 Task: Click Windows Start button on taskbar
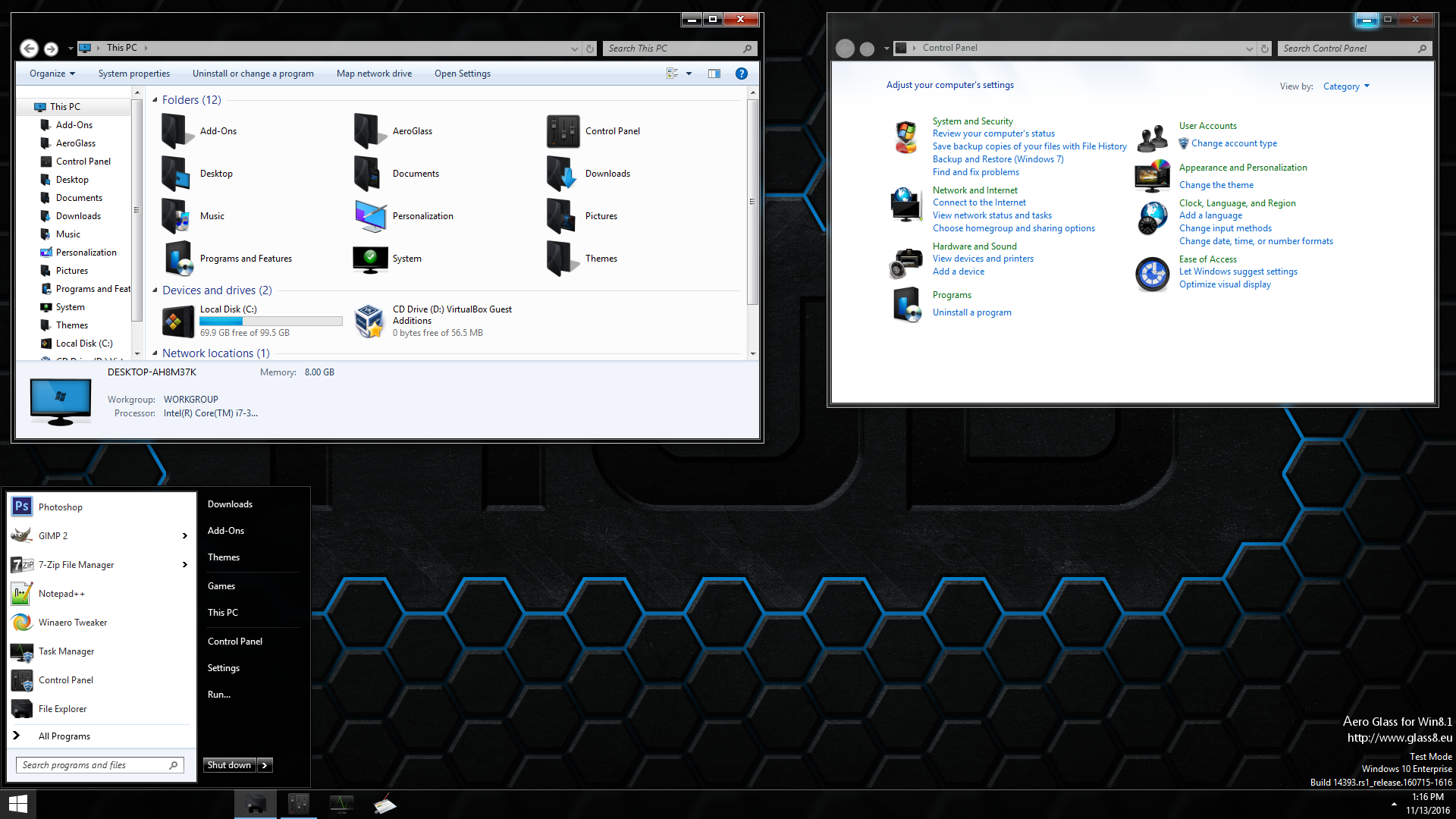17,804
